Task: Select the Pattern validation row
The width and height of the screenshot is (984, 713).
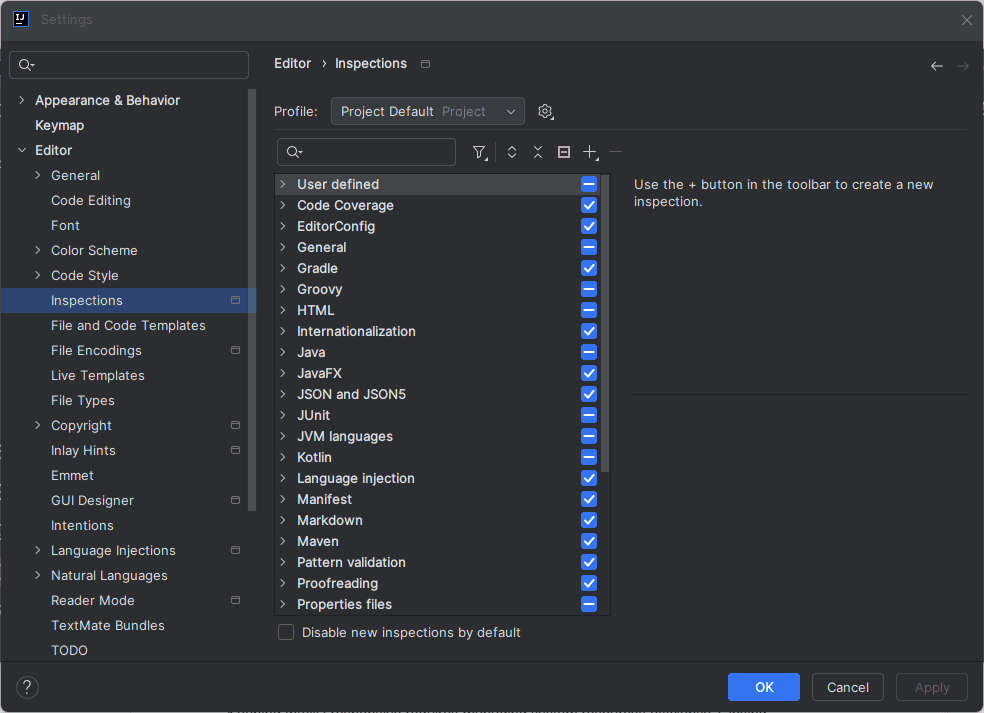Action: coord(438,562)
